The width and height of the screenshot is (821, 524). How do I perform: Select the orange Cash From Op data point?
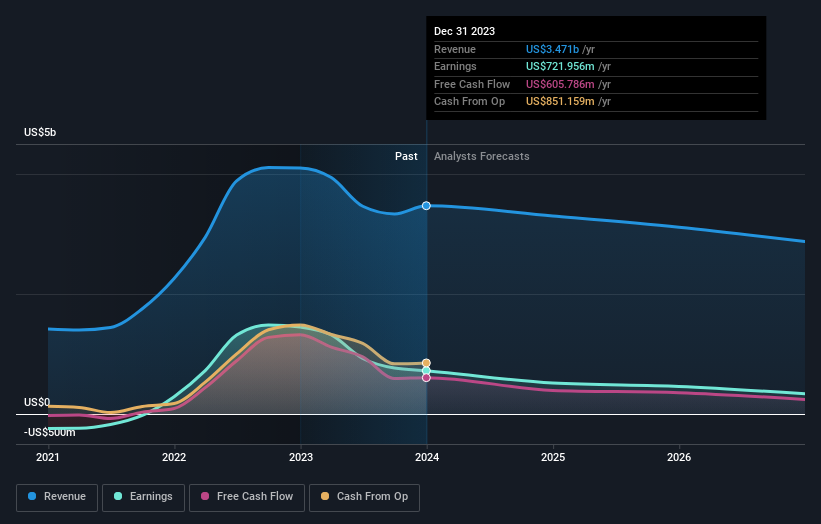click(x=426, y=363)
